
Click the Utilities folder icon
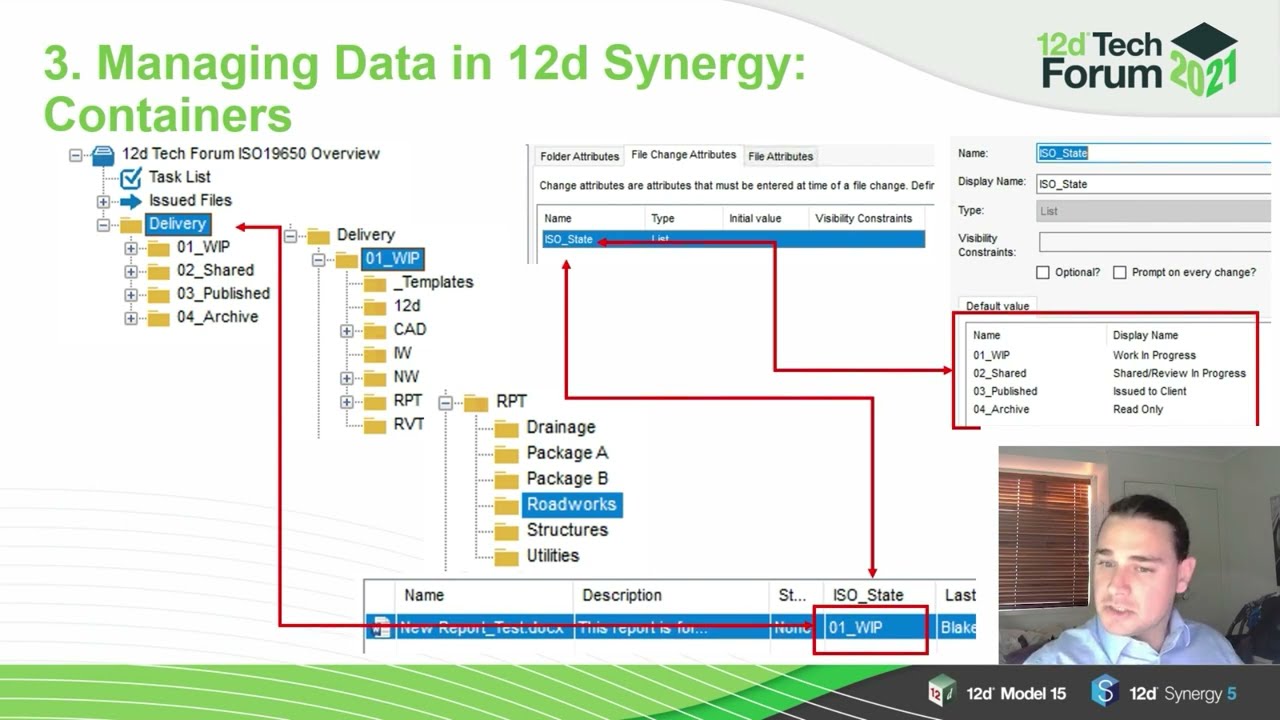click(508, 556)
